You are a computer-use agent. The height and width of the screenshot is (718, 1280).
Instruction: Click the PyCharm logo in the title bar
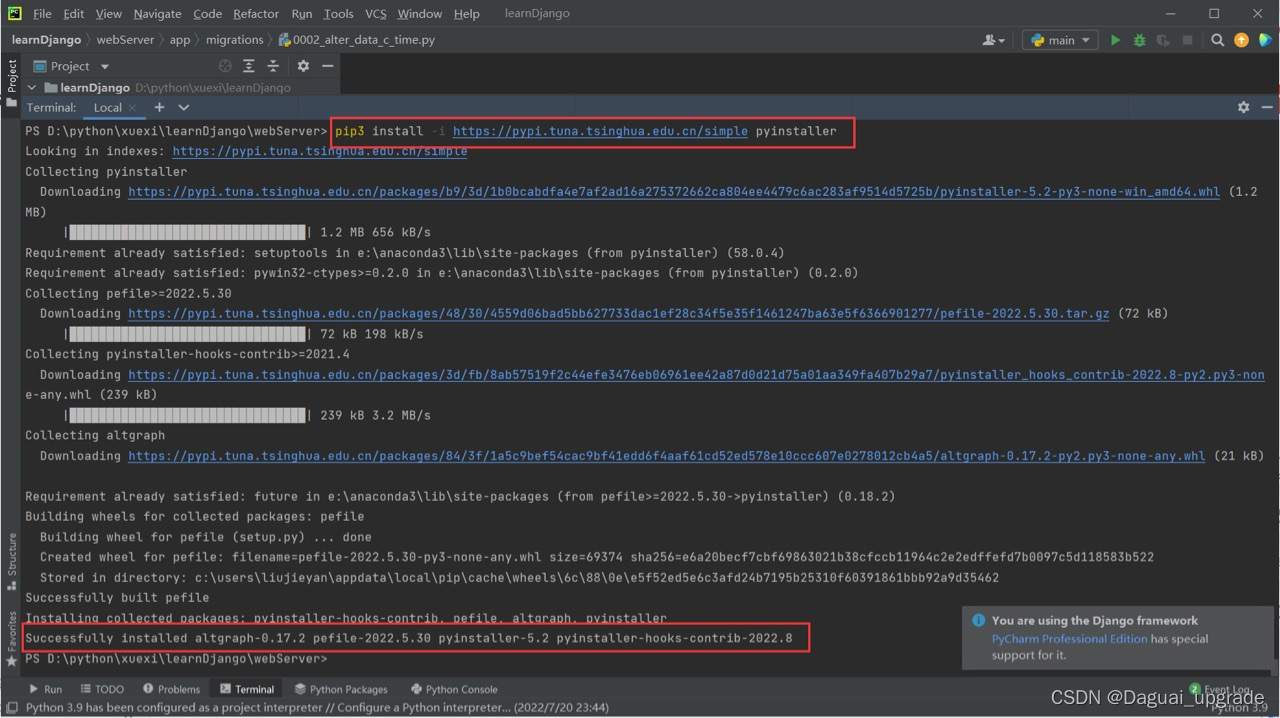pos(14,14)
